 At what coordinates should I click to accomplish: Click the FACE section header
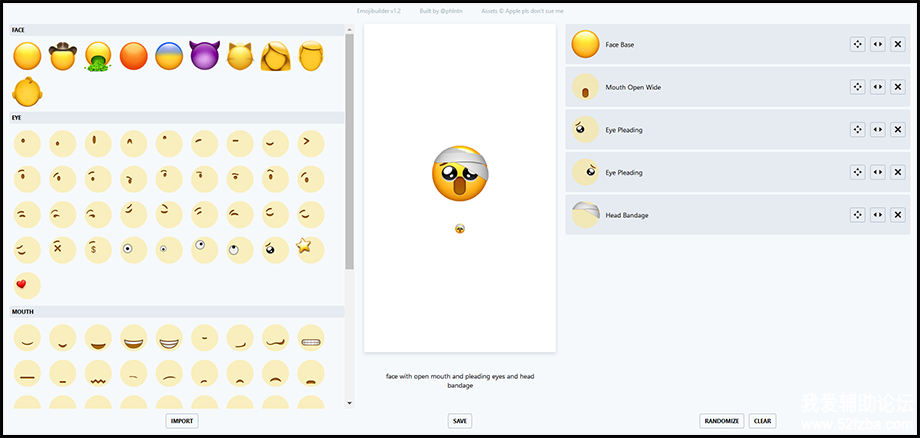click(177, 30)
